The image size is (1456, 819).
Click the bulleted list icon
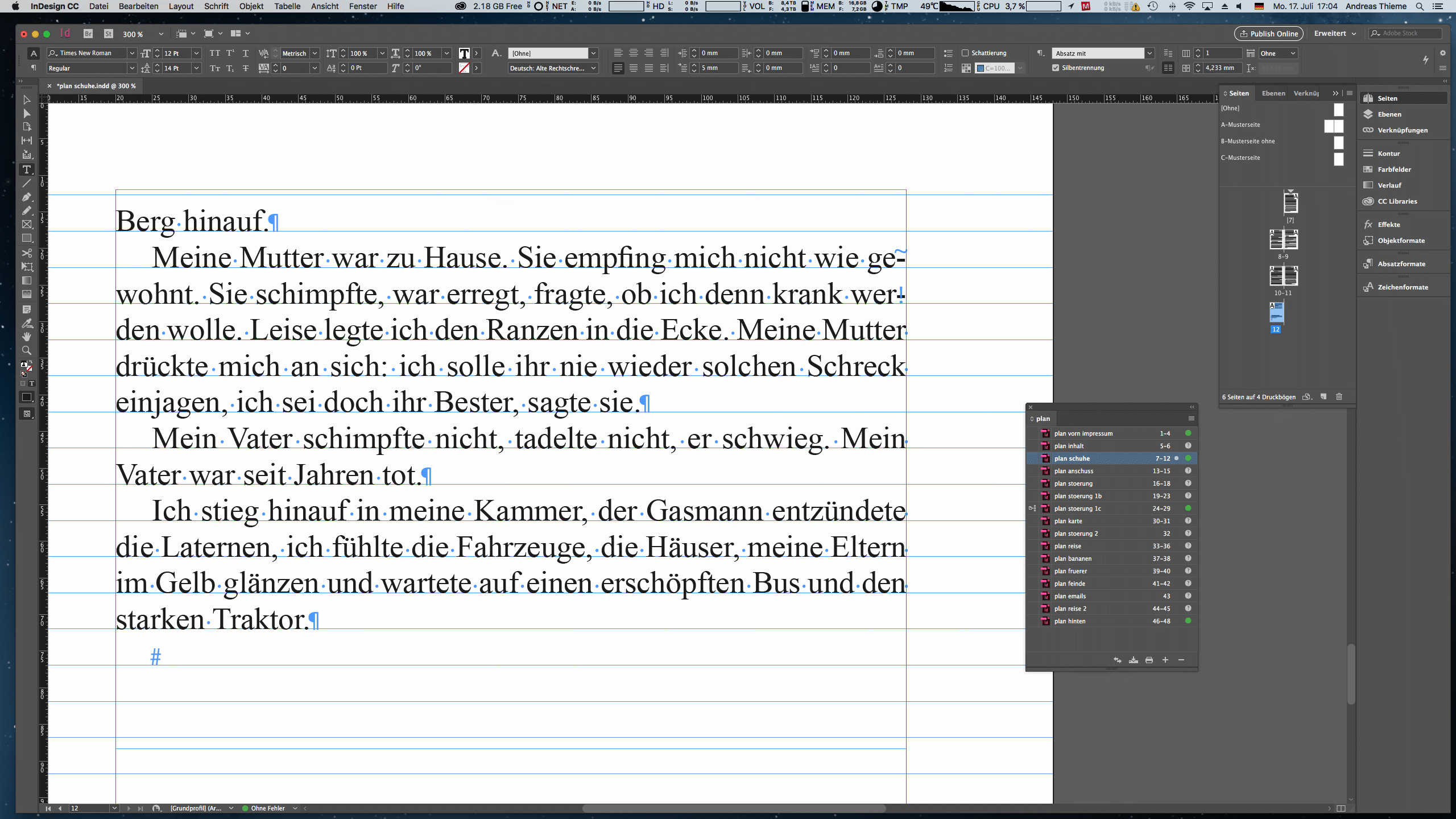(948, 53)
